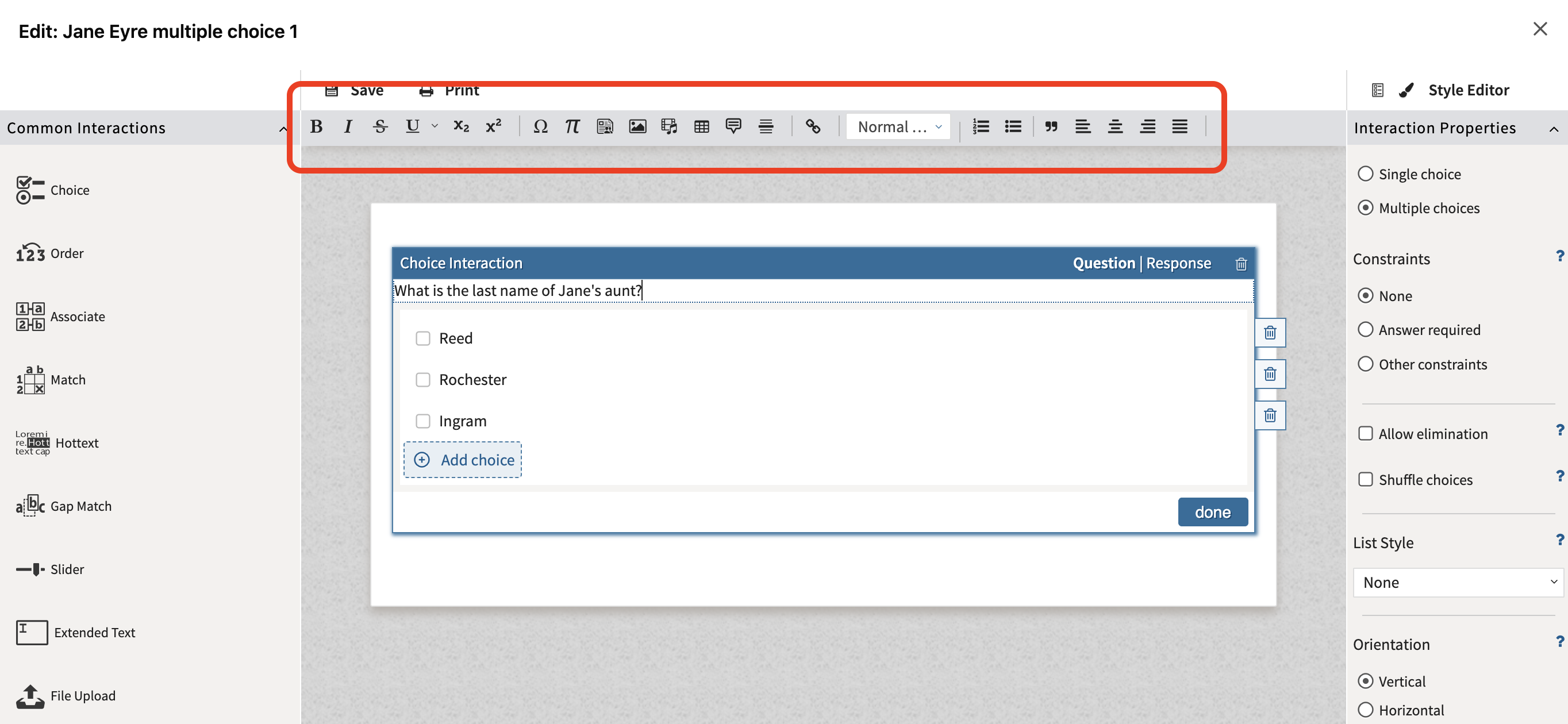This screenshot has height=724, width=1568.
Task: Save the item
Action: tap(354, 91)
